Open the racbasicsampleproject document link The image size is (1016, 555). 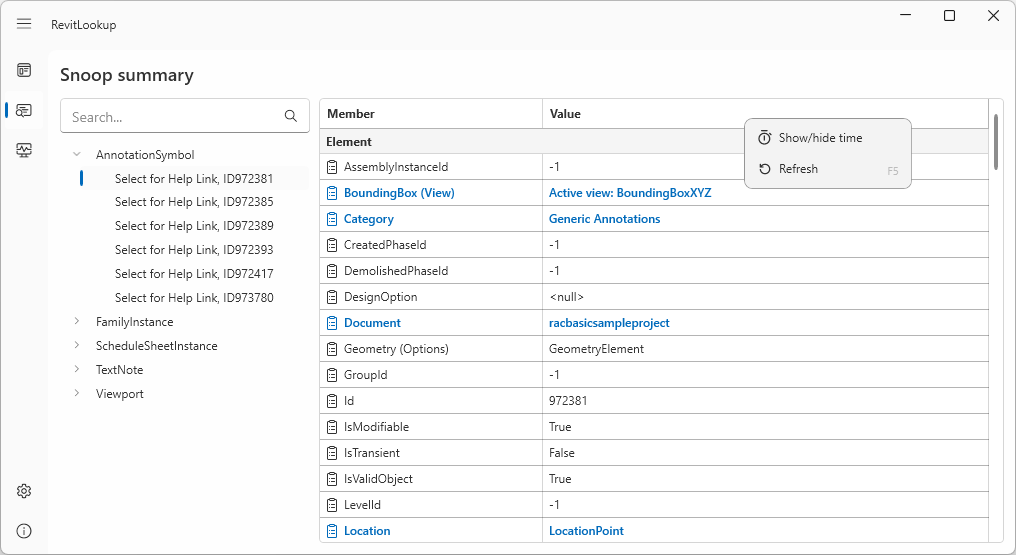click(609, 323)
